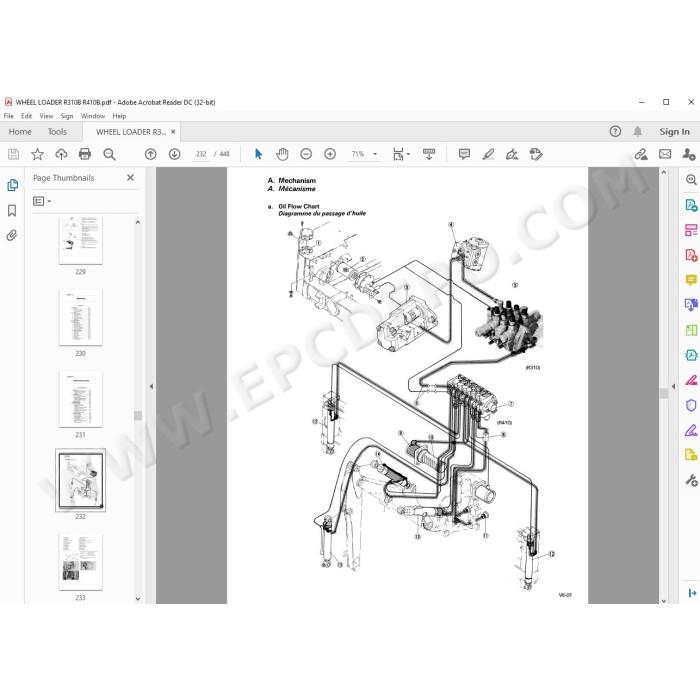Select the page 231 thumbnail
Screen dimensions: 700x700
click(x=80, y=399)
